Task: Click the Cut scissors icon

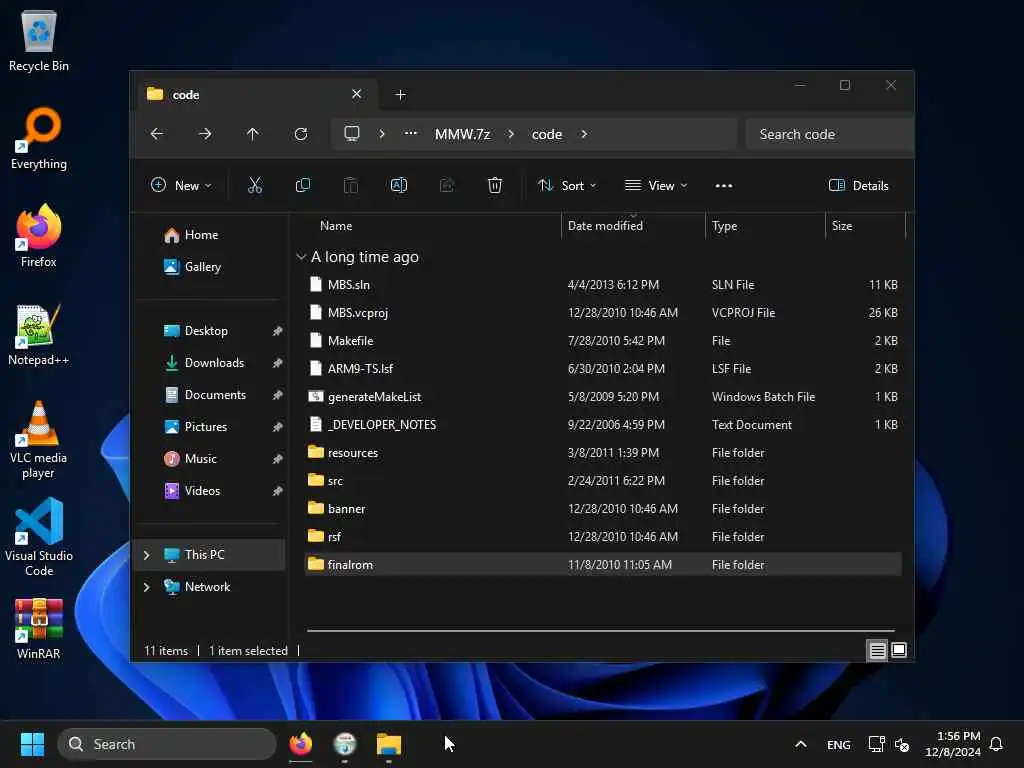Action: pyautogui.click(x=255, y=185)
